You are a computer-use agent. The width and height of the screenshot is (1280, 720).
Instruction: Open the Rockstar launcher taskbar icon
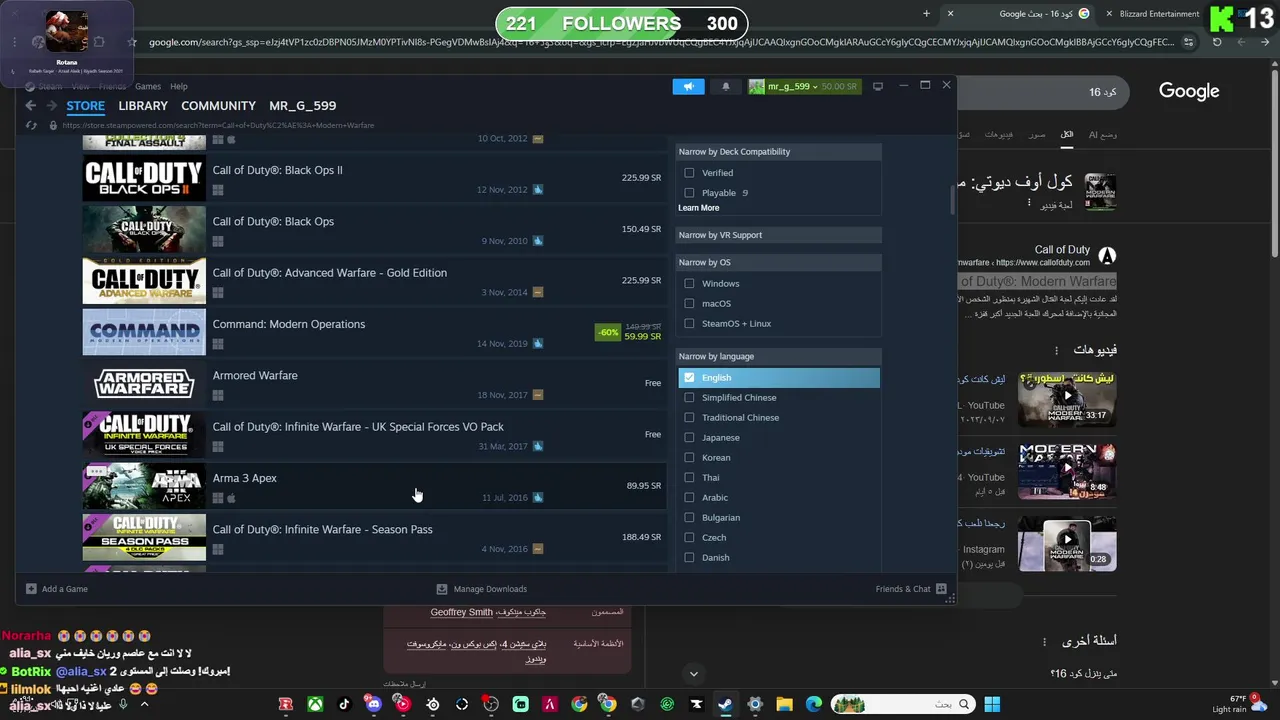coord(286,704)
